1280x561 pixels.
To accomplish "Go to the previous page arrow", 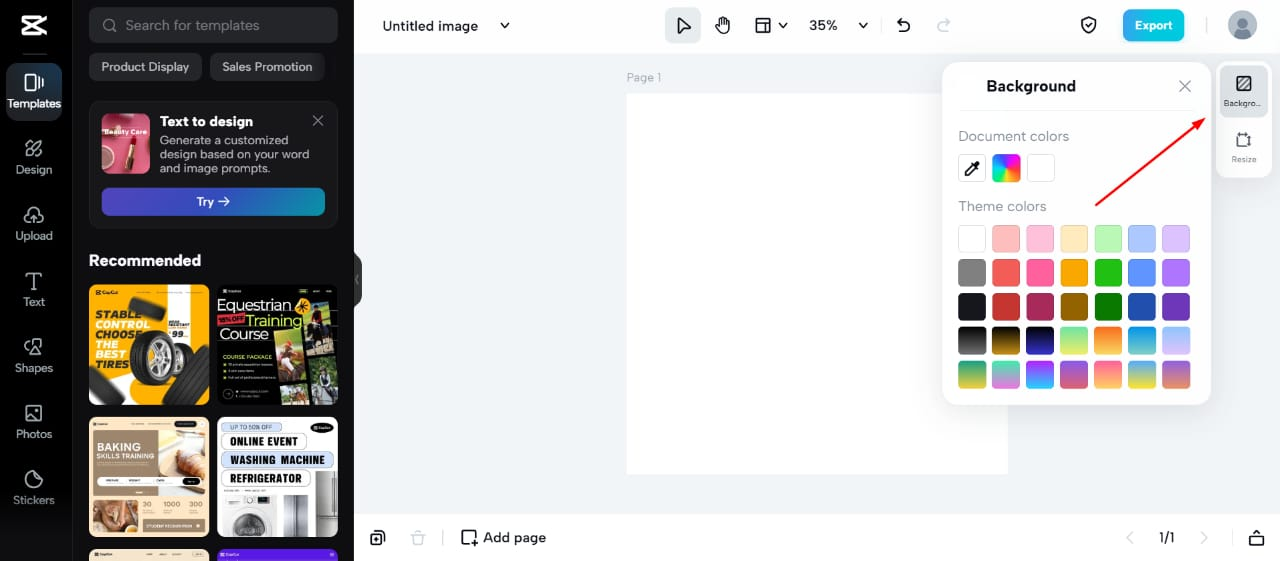I will [1130, 538].
